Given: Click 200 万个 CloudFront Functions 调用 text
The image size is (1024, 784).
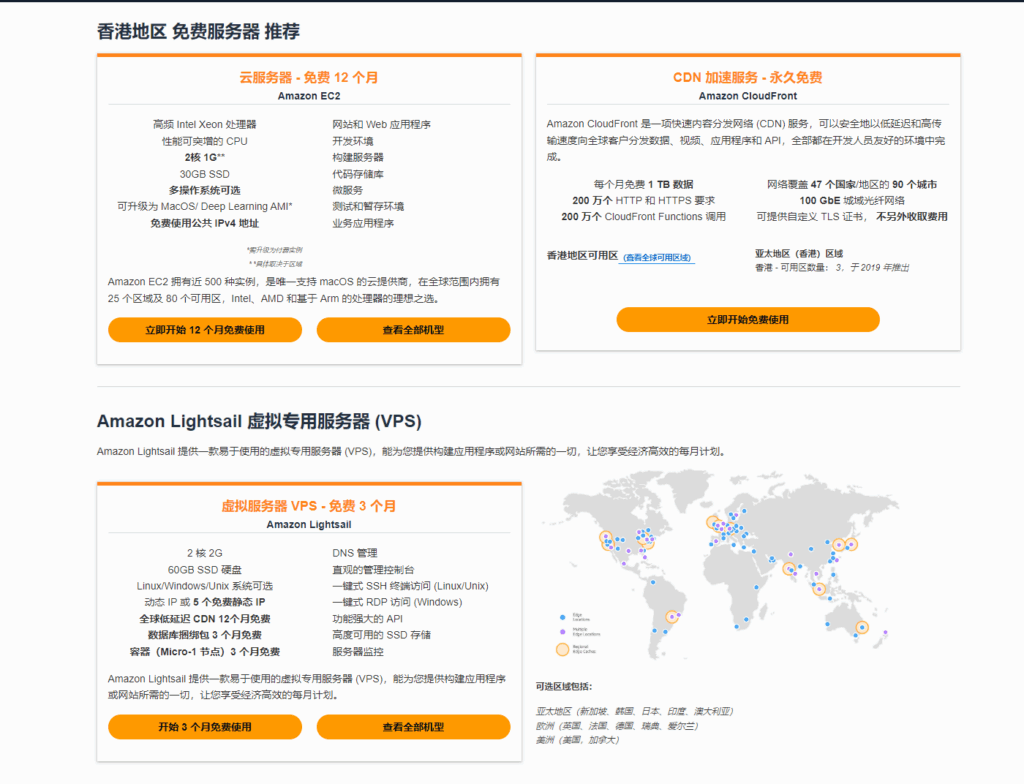Looking at the screenshot, I should pos(643,217).
